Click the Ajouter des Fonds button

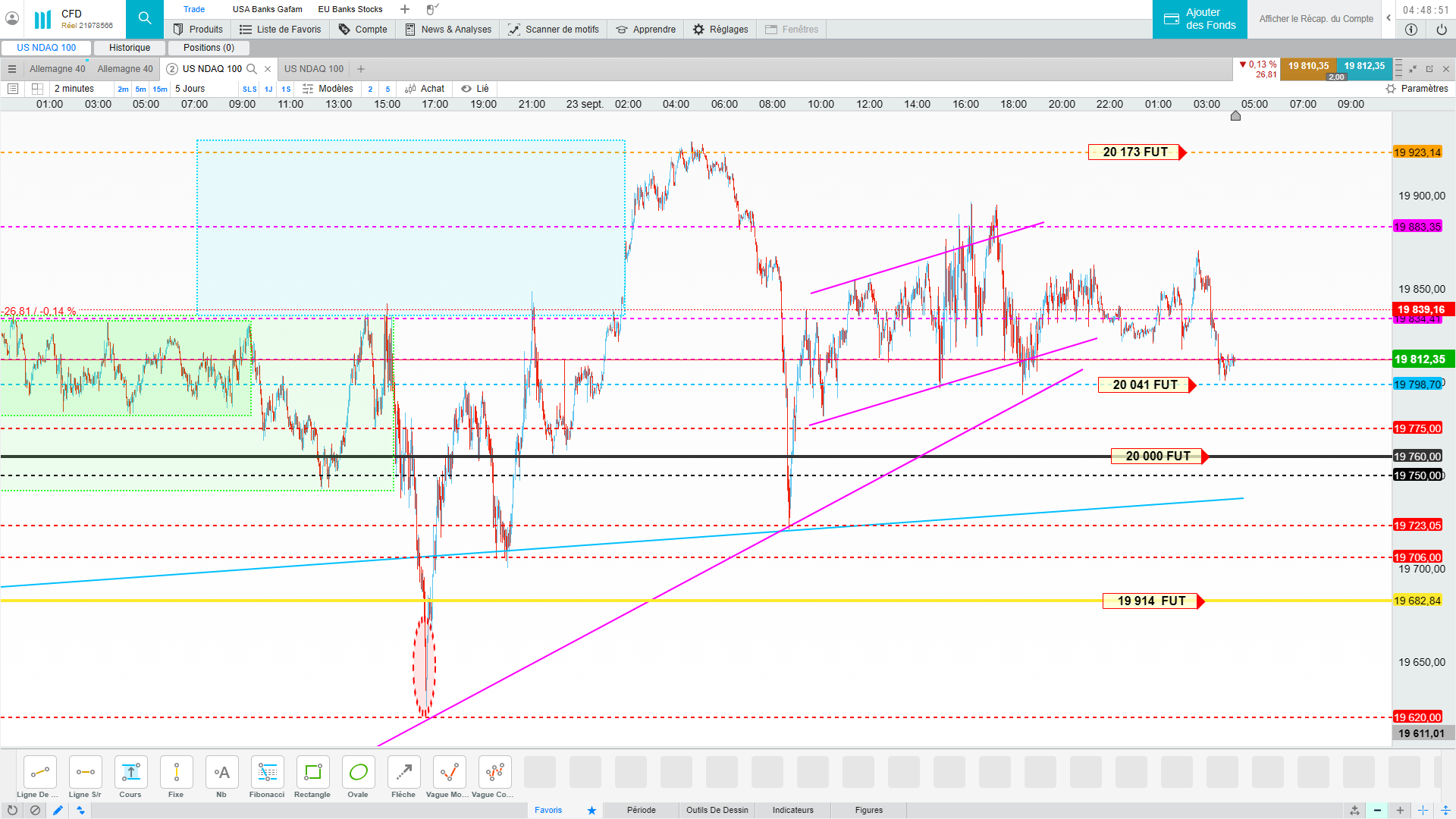pyautogui.click(x=1200, y=19)
